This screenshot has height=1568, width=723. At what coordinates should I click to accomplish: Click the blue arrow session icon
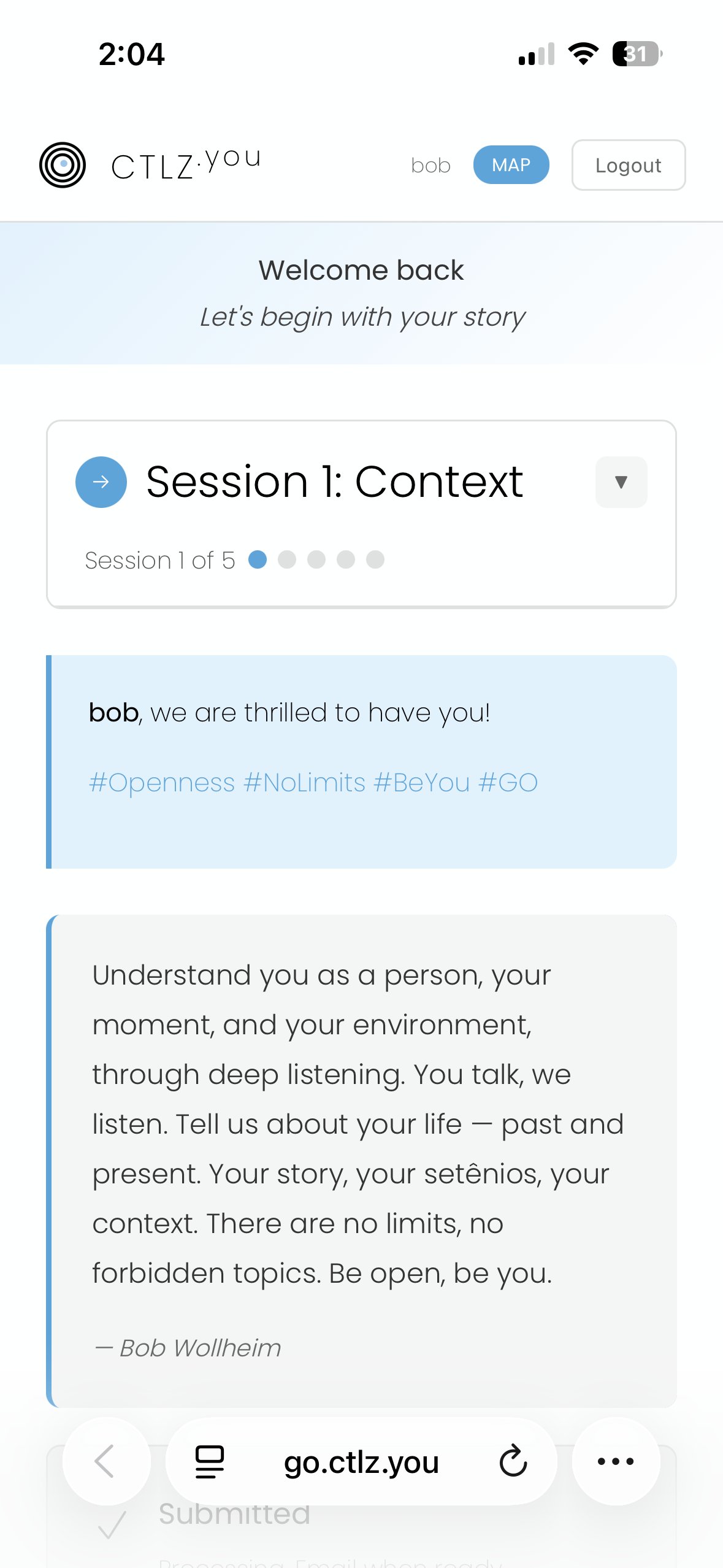[x=101, y=482]
